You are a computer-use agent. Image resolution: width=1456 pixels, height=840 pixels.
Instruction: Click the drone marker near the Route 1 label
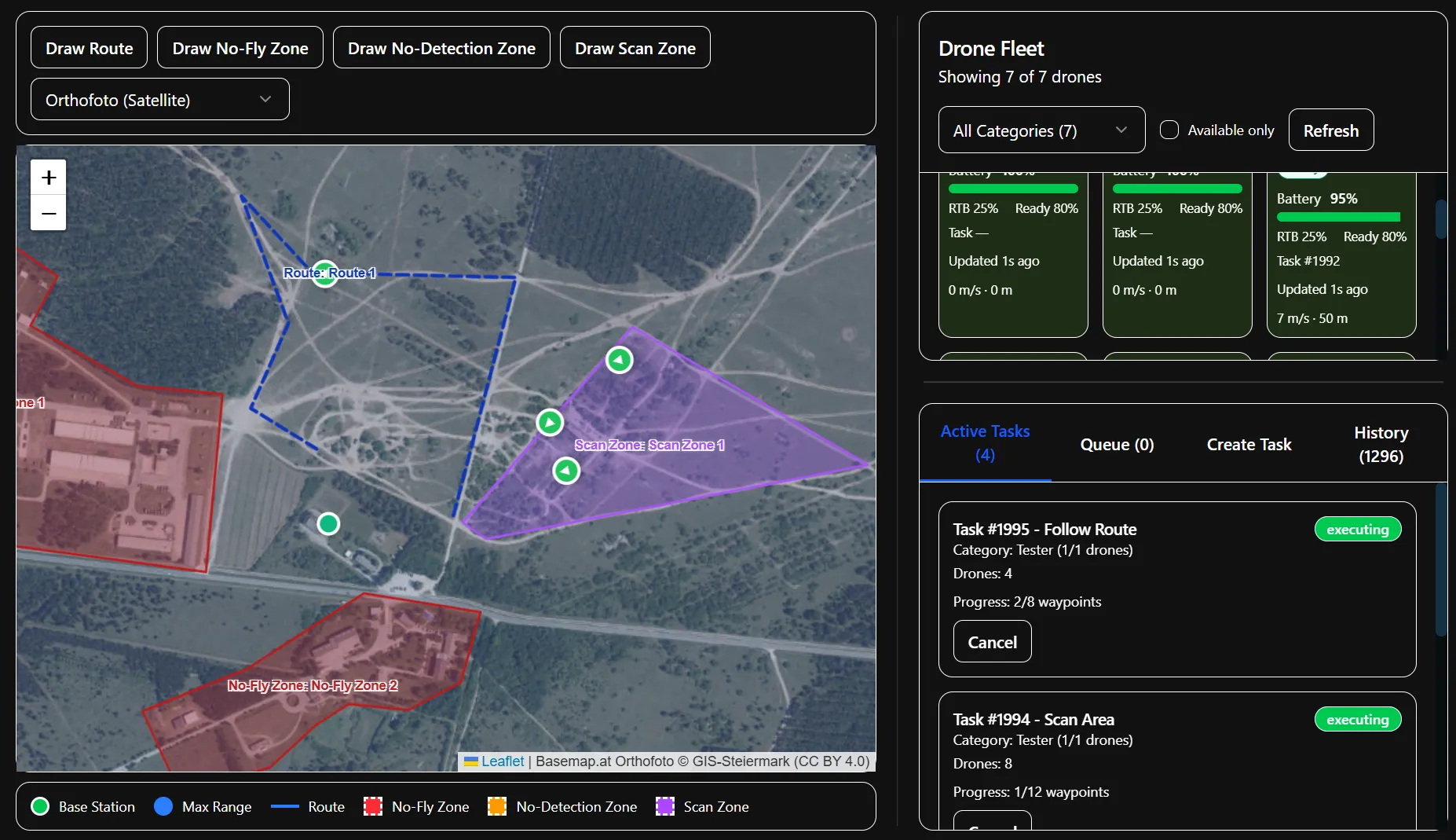324,273
